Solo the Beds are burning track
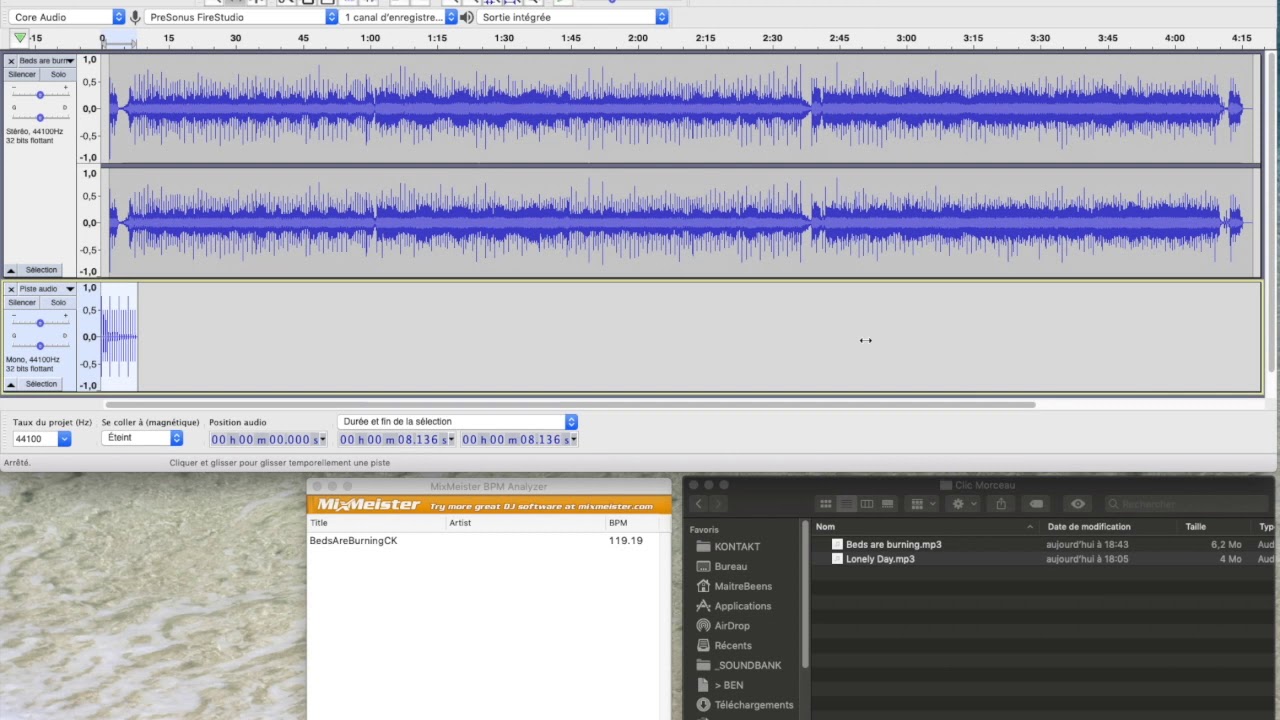 59,75
